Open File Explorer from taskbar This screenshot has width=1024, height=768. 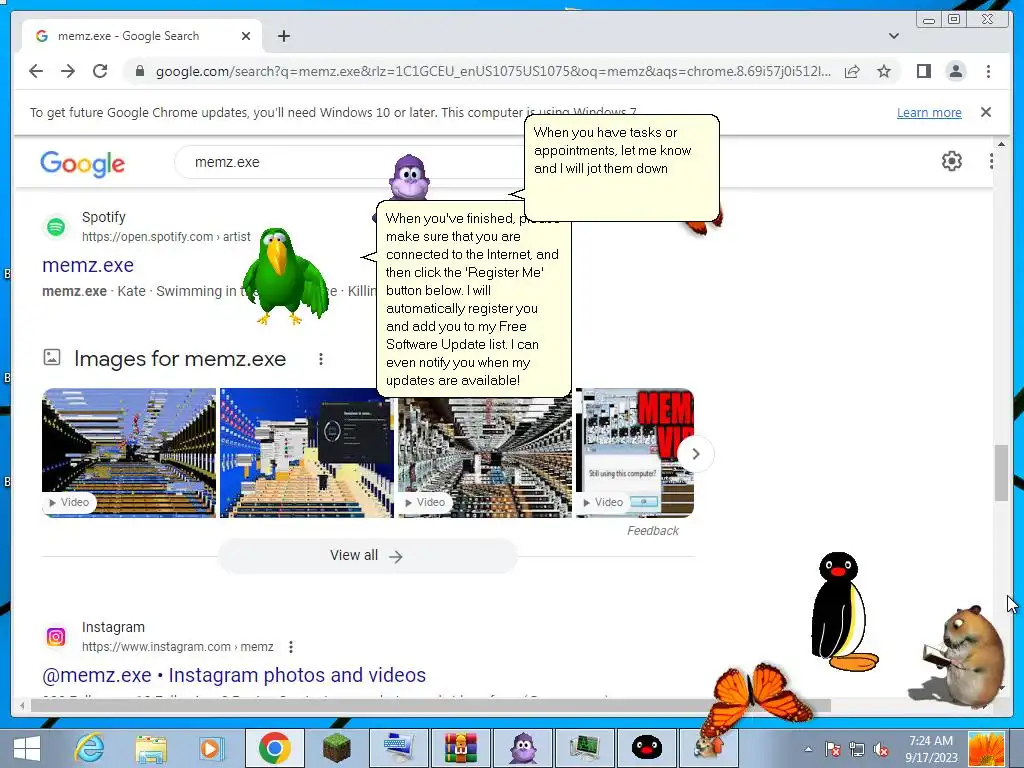tap(151, 748)
